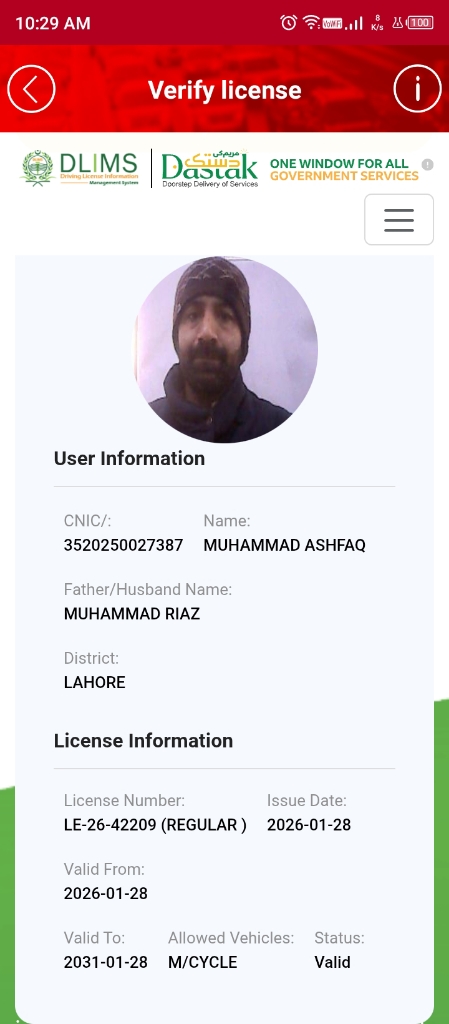Tap the name MUHAMMAD ASHFAQ
The height and width of the screenshot is (1024, 449).
pyautogui.click(x=285, y=545)
